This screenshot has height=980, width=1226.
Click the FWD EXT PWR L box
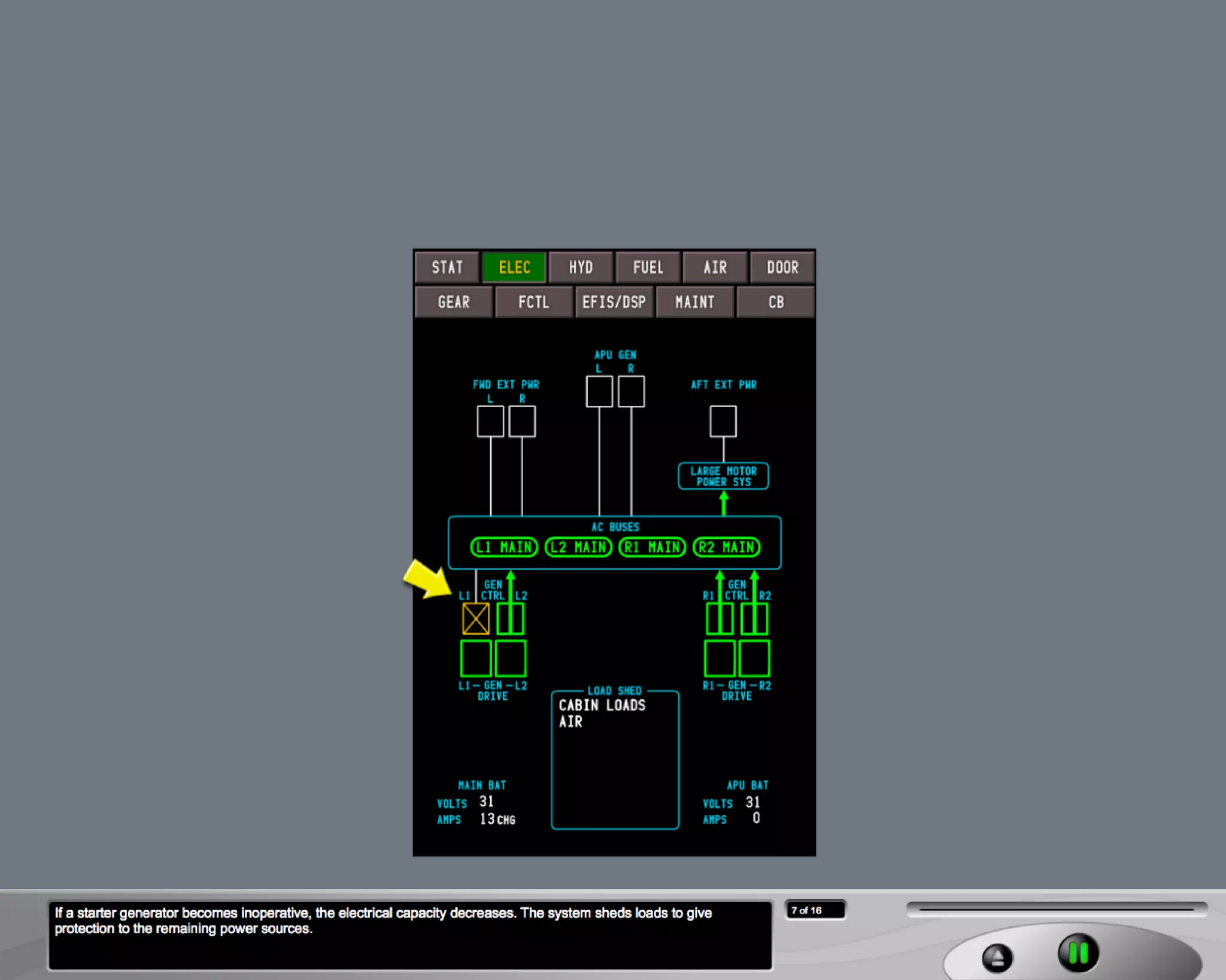[490, 421]
